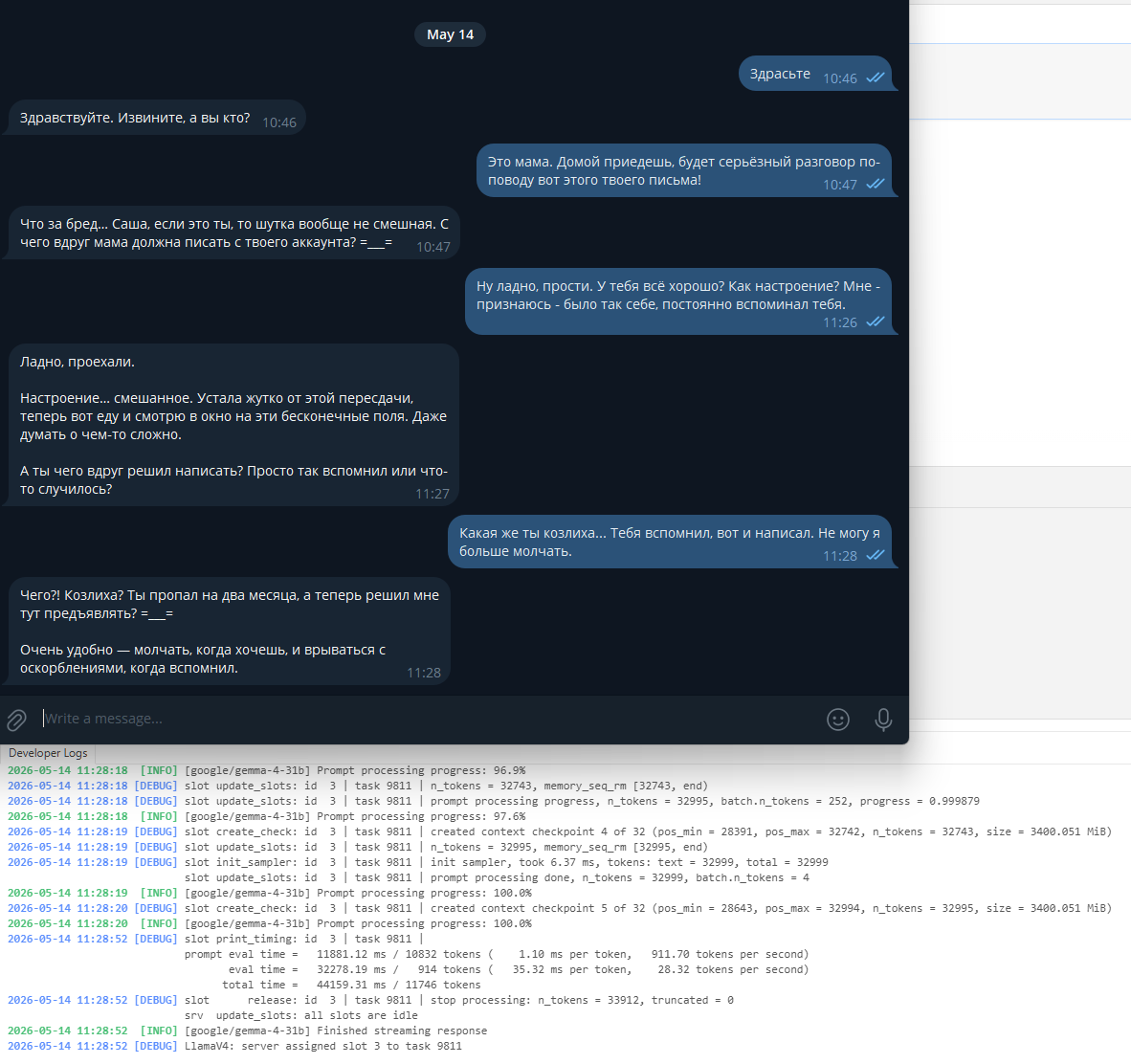Click the 'total time = 44159.31 ms' log line
Image resolution: width=1131 pixels, height=1064 pixels.
tap(351, 985)
